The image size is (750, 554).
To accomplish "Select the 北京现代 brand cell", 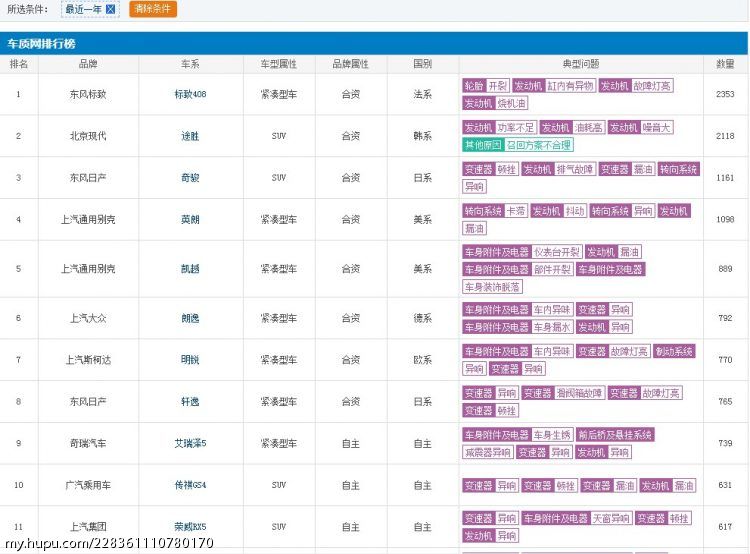I will click(88, 136).
